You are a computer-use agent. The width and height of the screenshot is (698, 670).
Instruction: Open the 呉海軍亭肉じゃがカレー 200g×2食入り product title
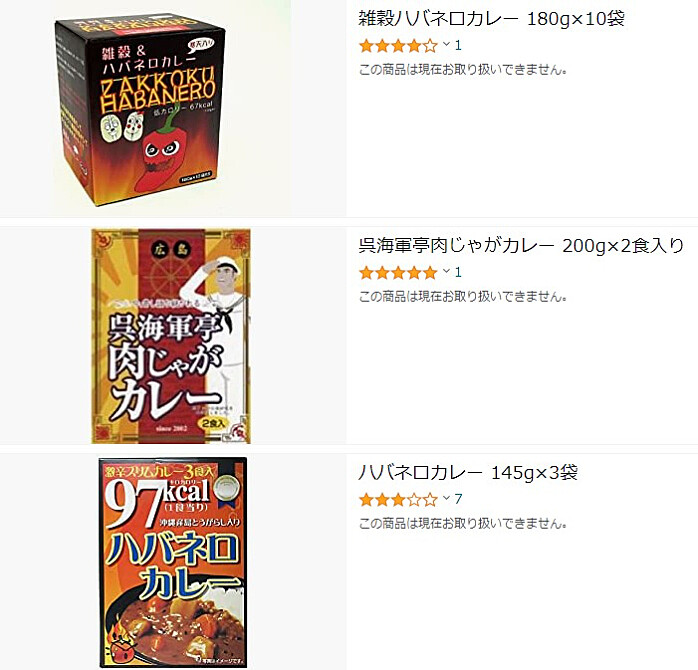tap(521, 246)
